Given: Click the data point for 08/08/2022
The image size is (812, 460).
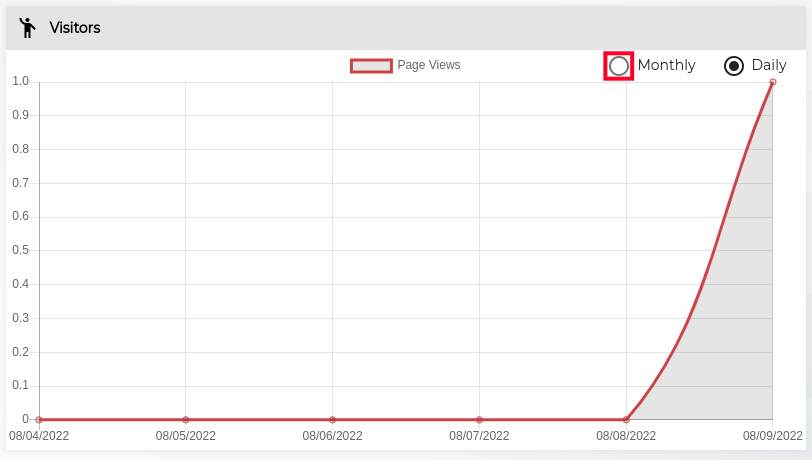Looking at the screenshot, I should click(626, 420).
